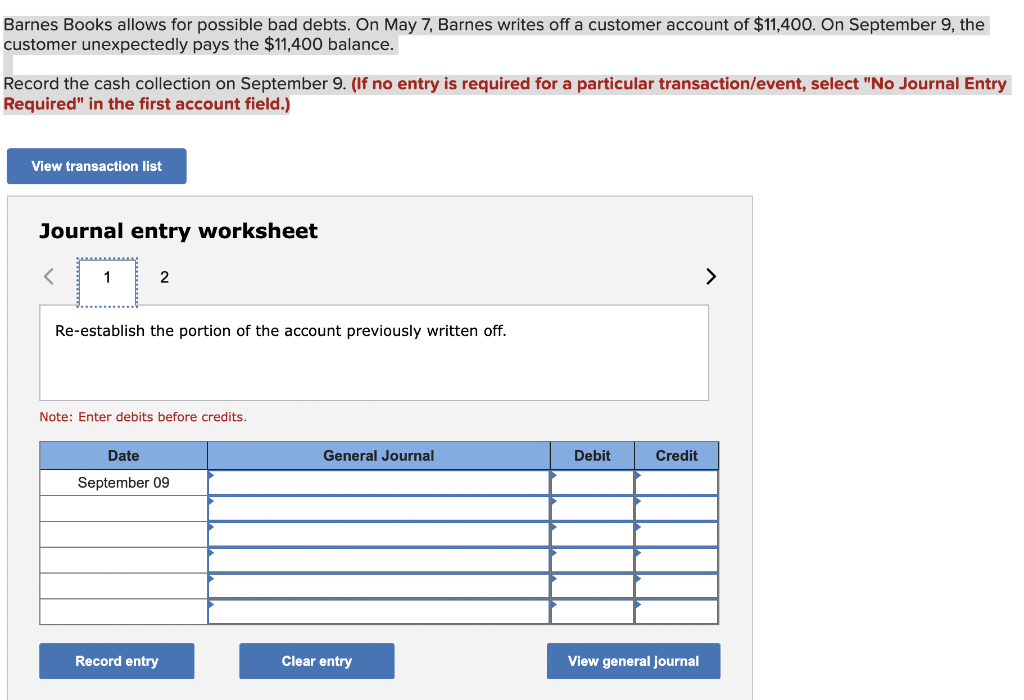The image size is (1024, 700).
Task: Advance to next entry with right chevron
Action: tap(711, 276)
